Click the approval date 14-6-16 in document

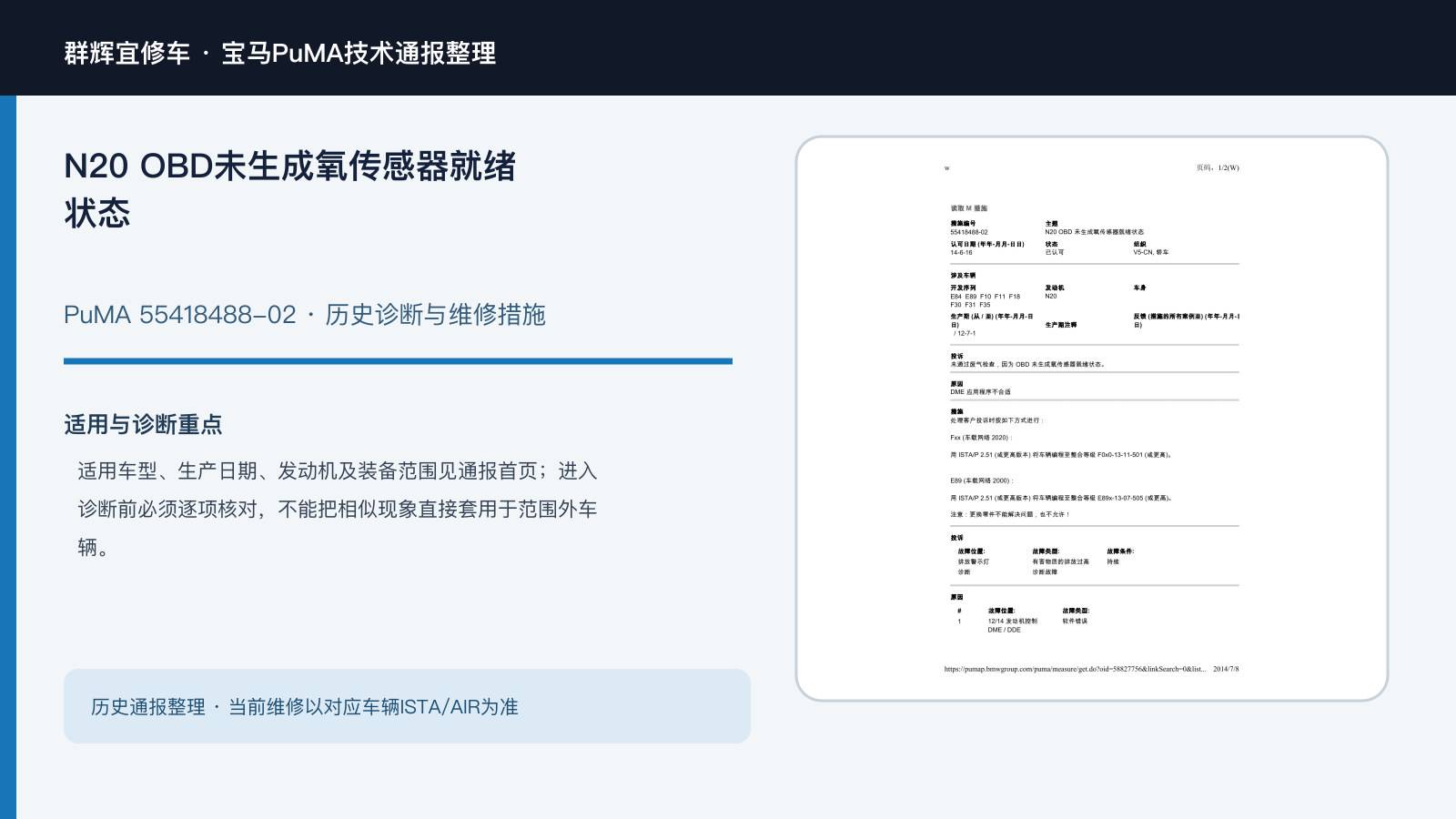[x=961, y=252]
